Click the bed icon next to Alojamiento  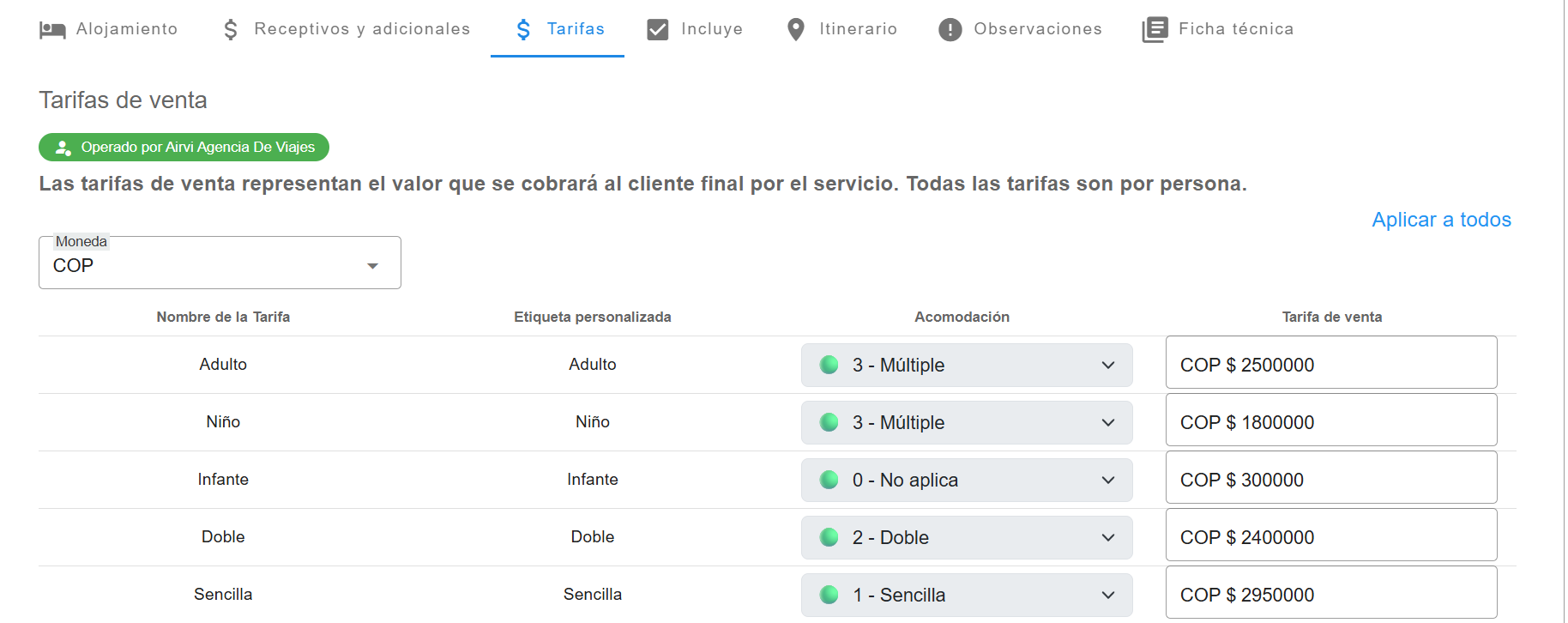click(x=52, y=30)
